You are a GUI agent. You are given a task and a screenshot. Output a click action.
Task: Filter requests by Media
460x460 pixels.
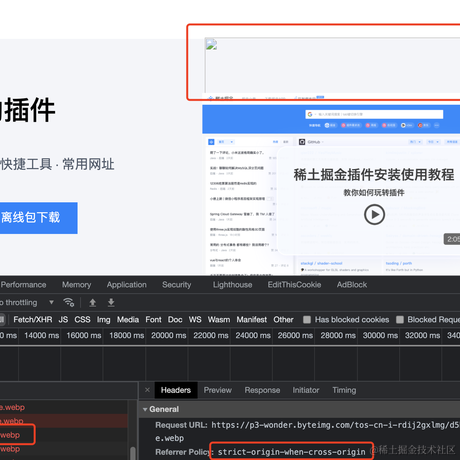tap(128, 320)
